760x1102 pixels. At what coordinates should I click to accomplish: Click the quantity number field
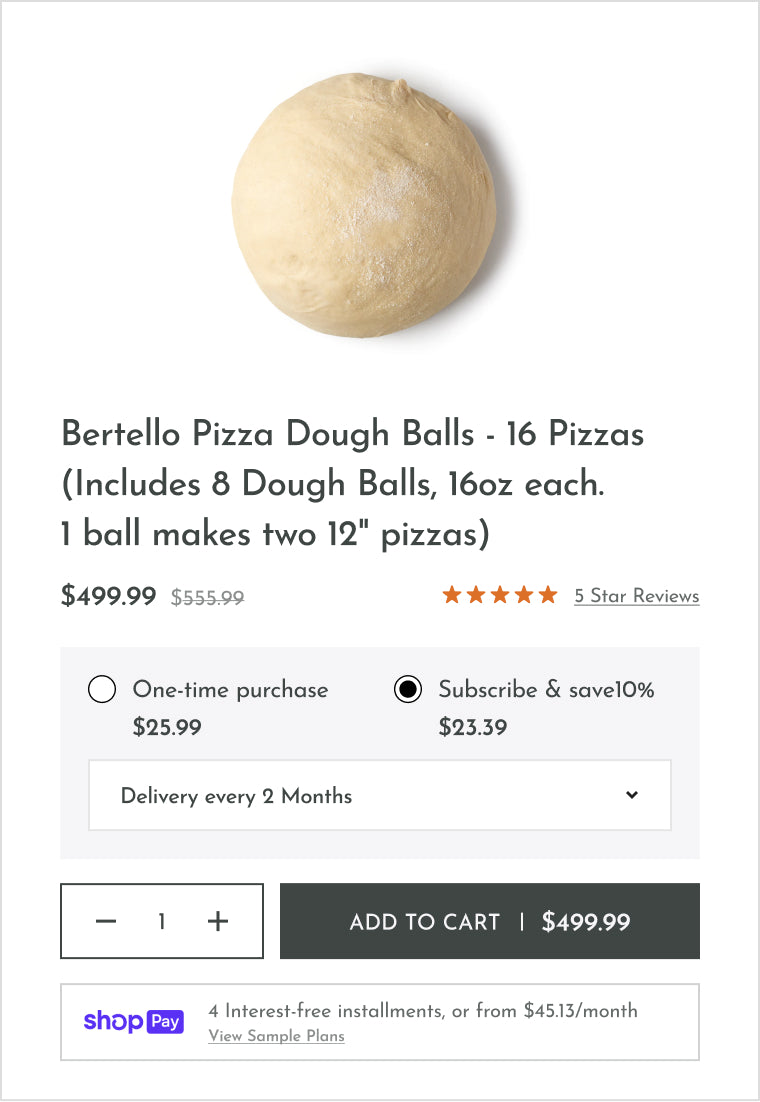pos(162,921)
